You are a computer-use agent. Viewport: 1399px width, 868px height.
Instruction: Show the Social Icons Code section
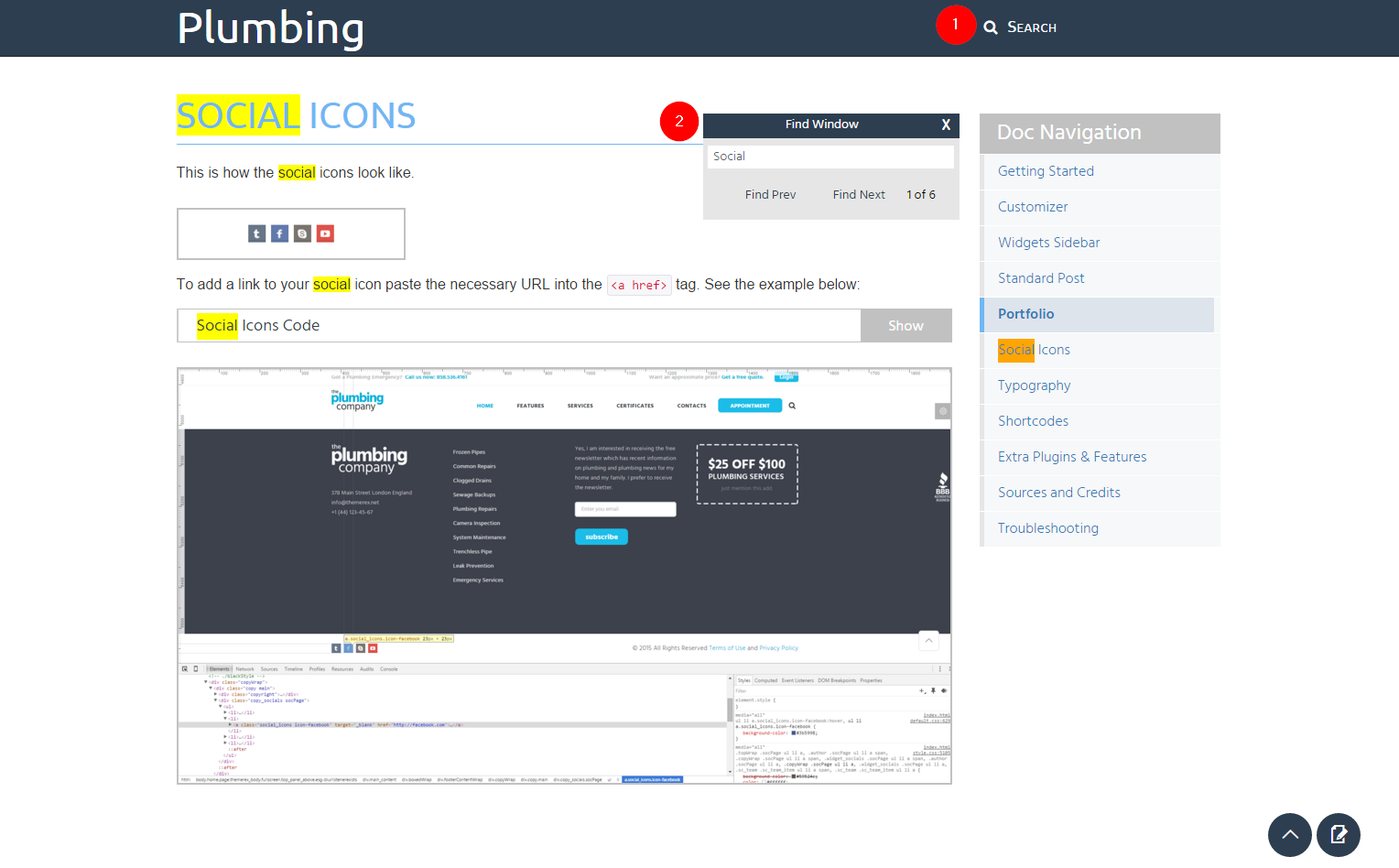[x=906, y=326]
